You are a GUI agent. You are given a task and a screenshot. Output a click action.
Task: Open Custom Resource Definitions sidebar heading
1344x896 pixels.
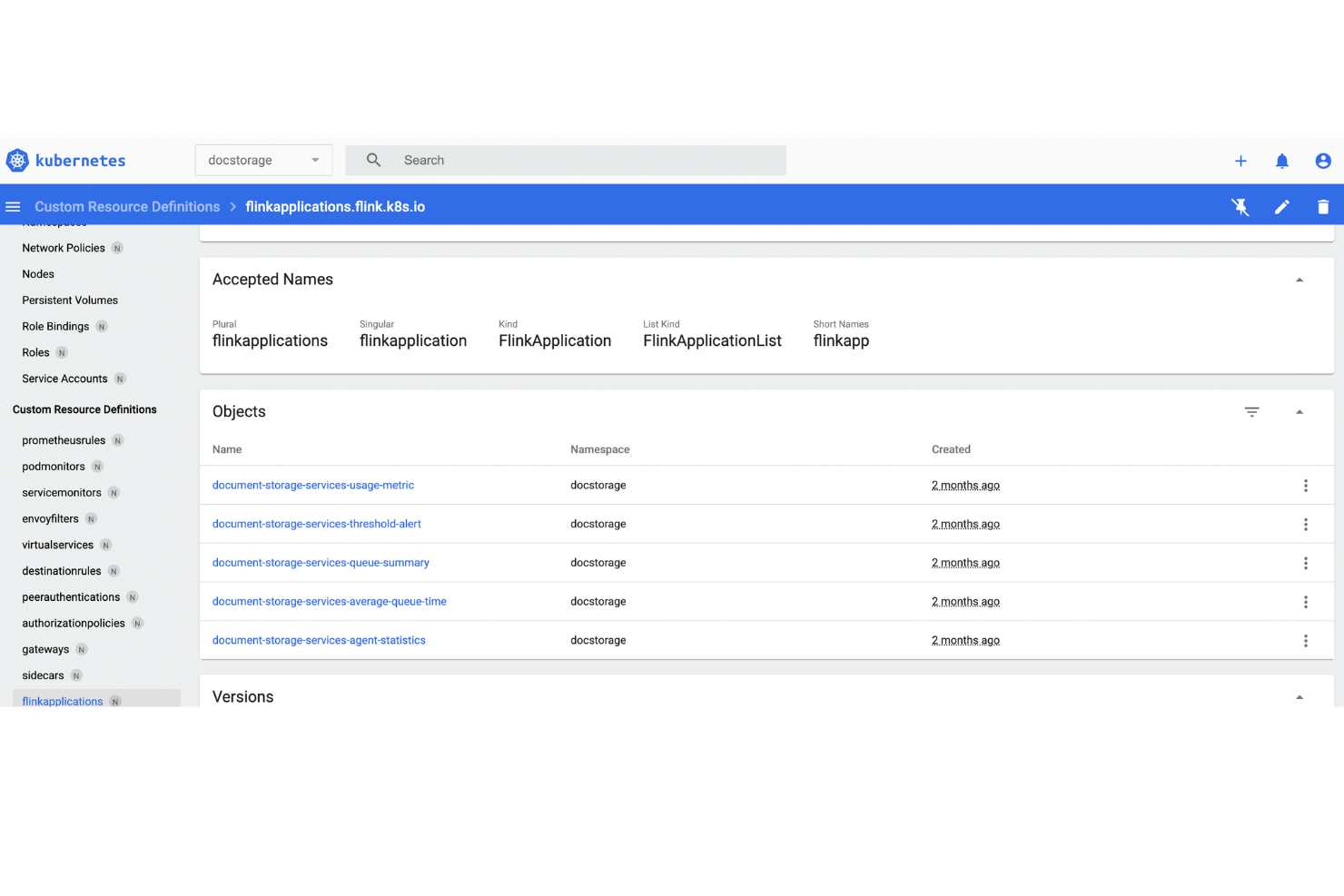coord(84,410)
